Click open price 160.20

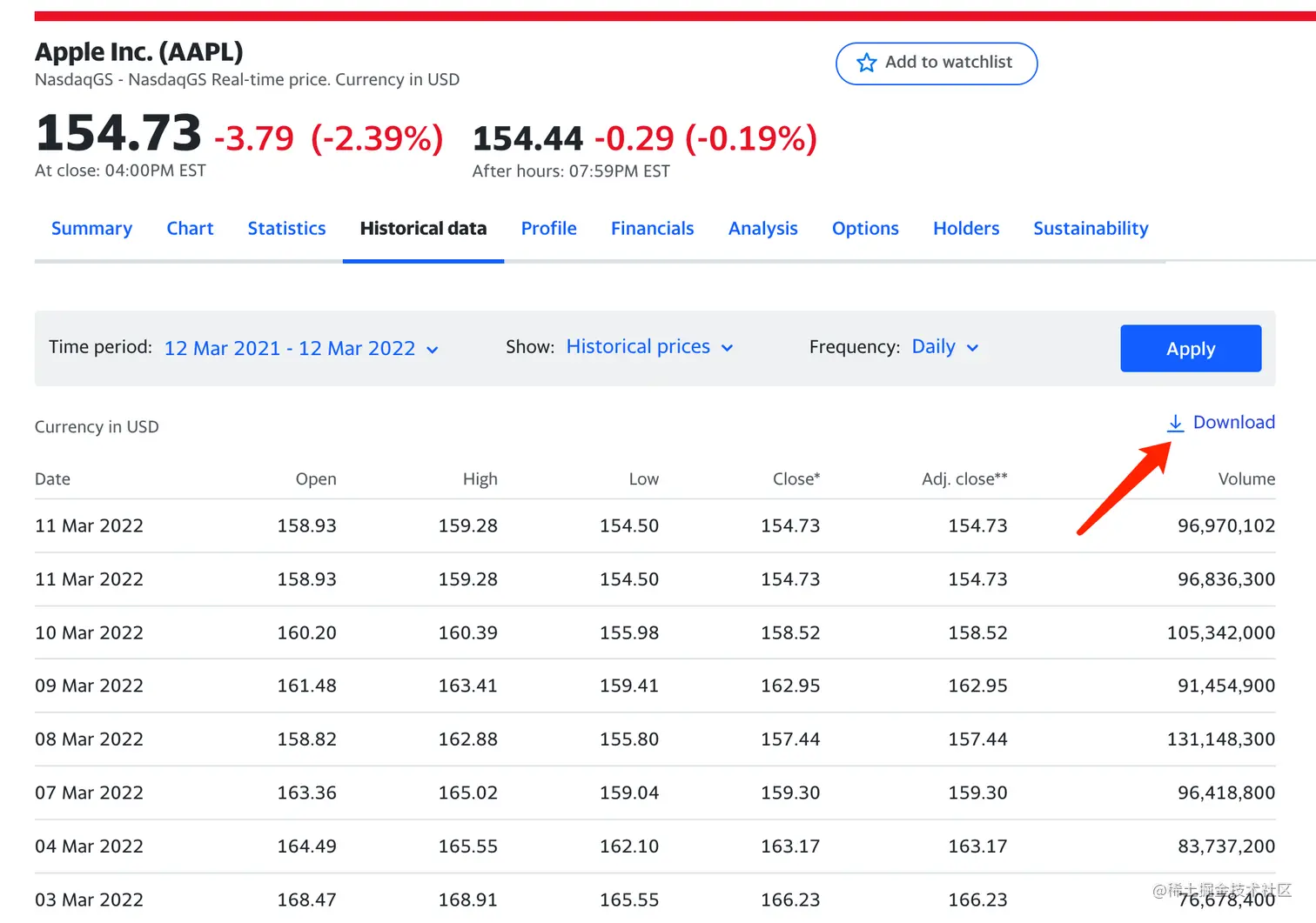point(306,632)
